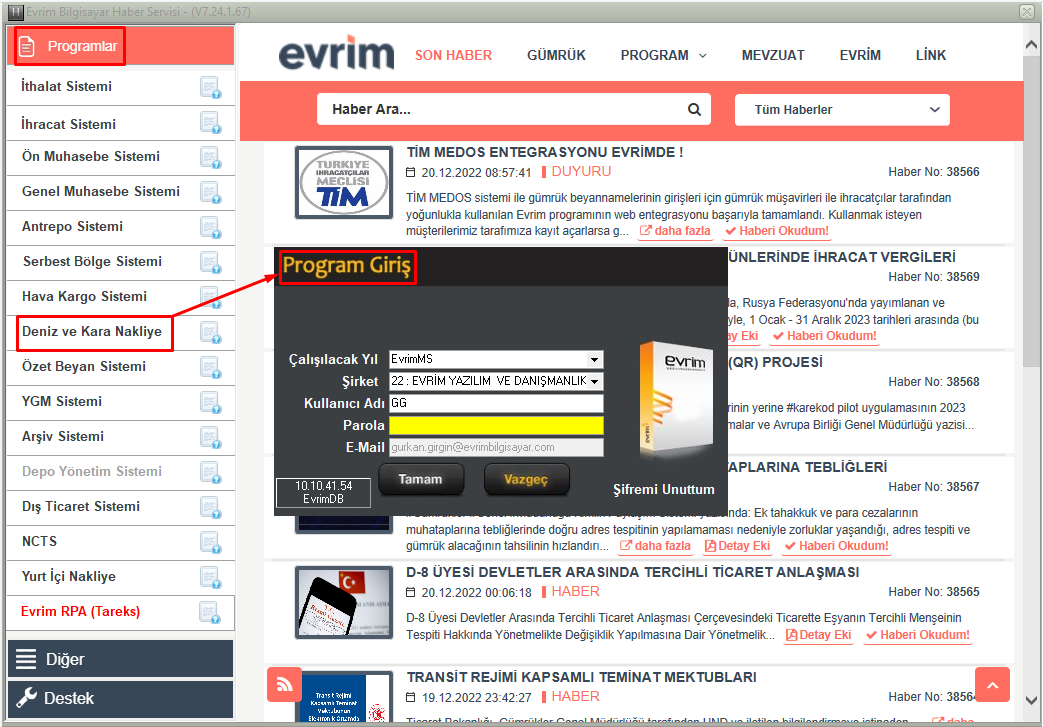
Task: Open the TİM MEDOS ENTEGRASYONU EVRİMDE headline
Action: point(545,152)
